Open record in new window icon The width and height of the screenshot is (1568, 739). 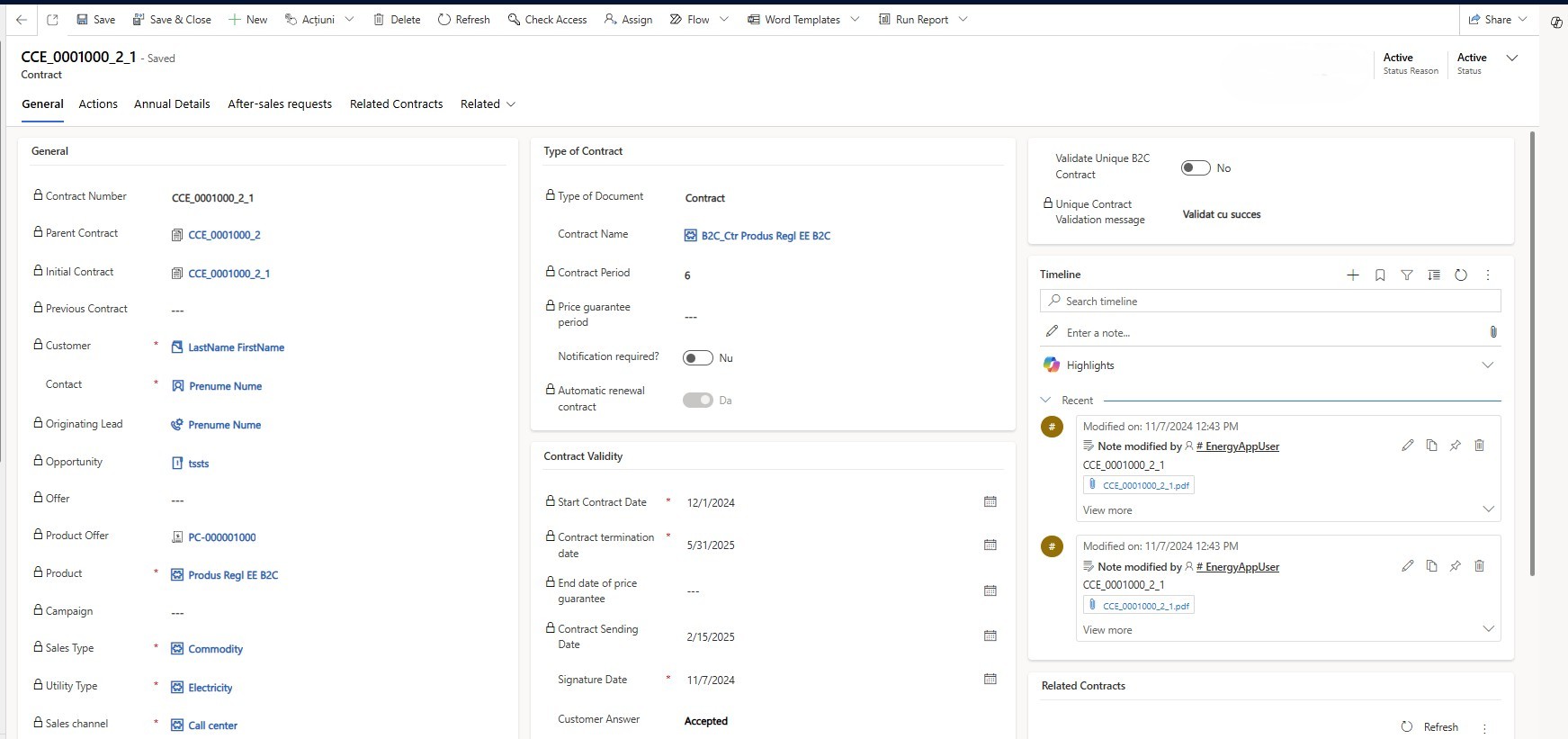point(52,19)
